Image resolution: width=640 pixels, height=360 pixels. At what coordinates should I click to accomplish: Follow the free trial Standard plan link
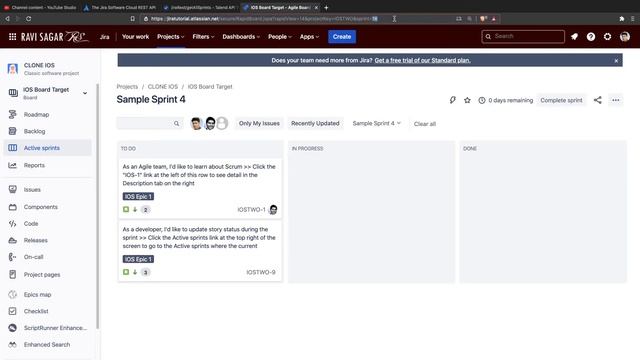click(422, 60)
